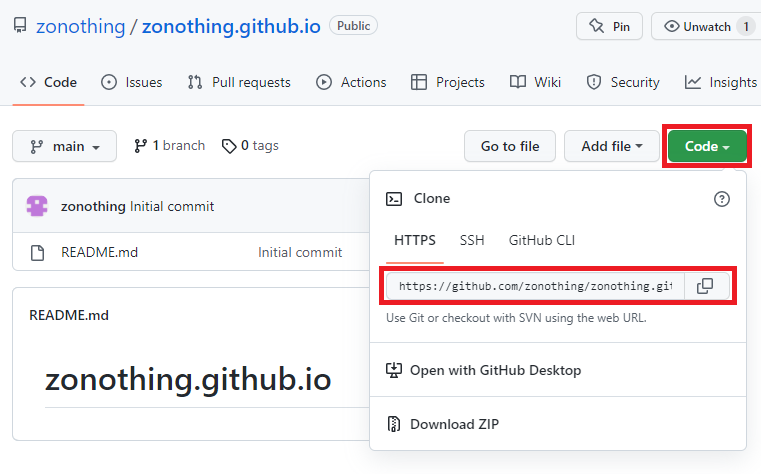Screen dimensions: 761x474
Task: Click the Open with GitHub Desktop option
Action: (558, 370)
